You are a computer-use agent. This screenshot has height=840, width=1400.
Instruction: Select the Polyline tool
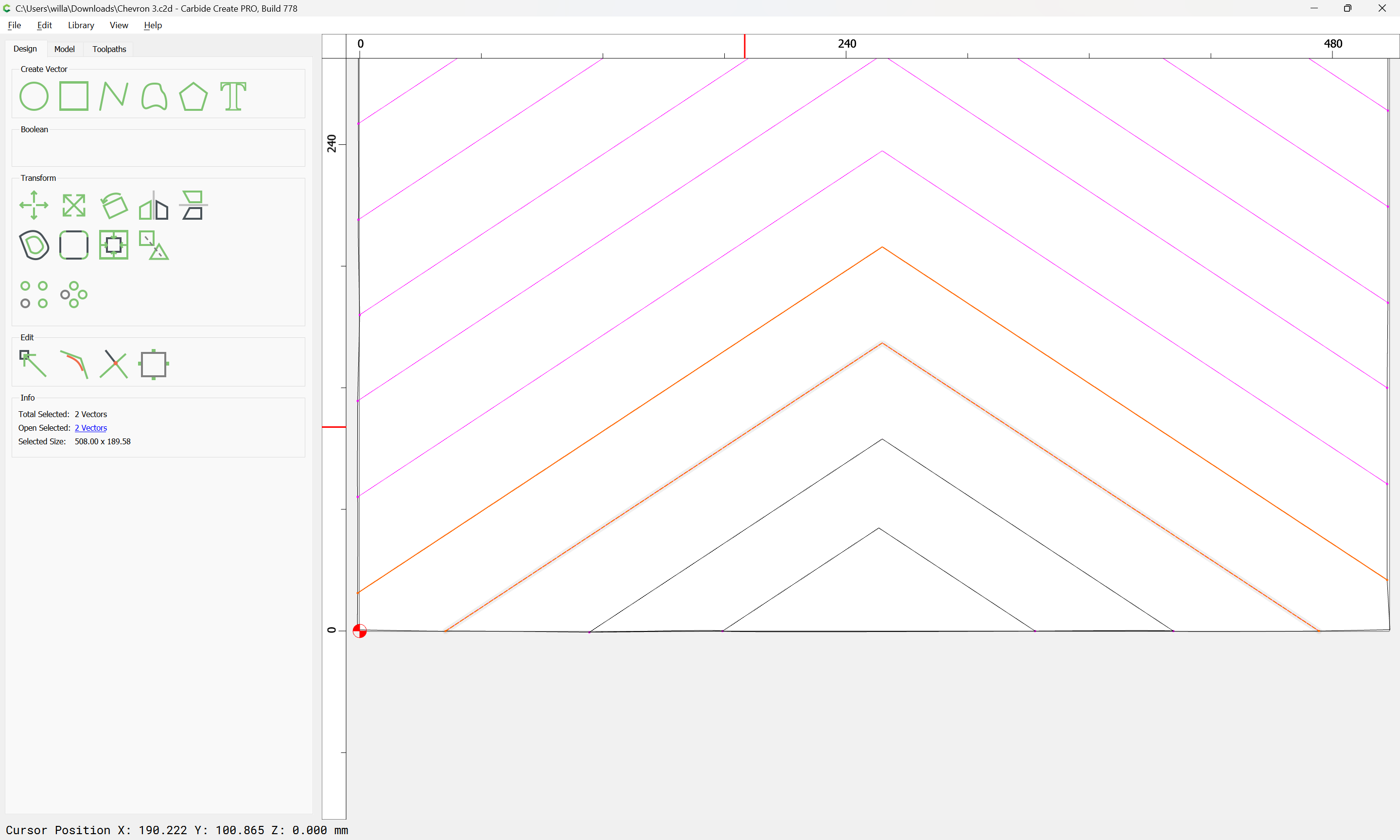[114, 96]
